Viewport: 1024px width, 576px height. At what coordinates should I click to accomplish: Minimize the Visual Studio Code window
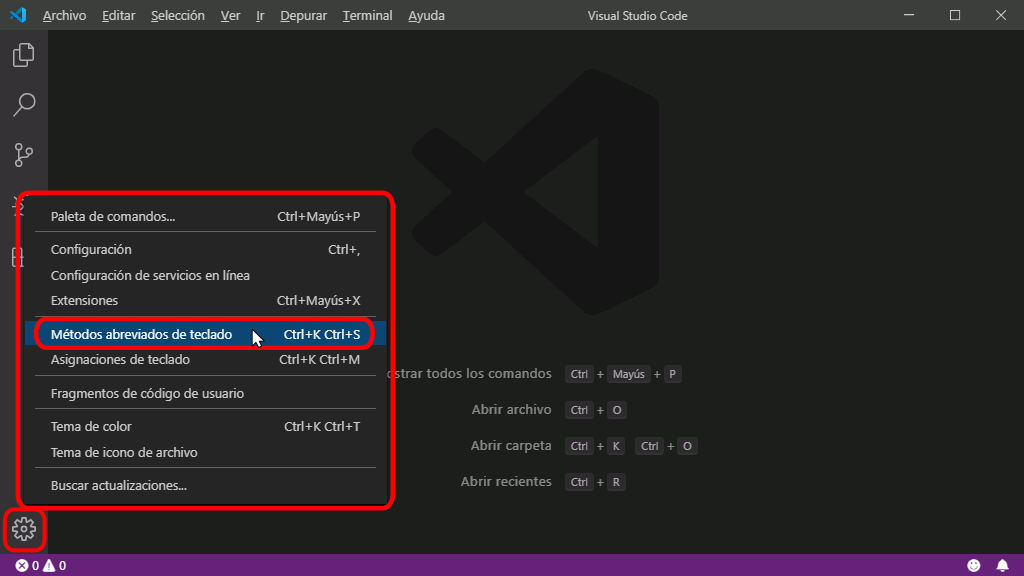tap(908, 15)
